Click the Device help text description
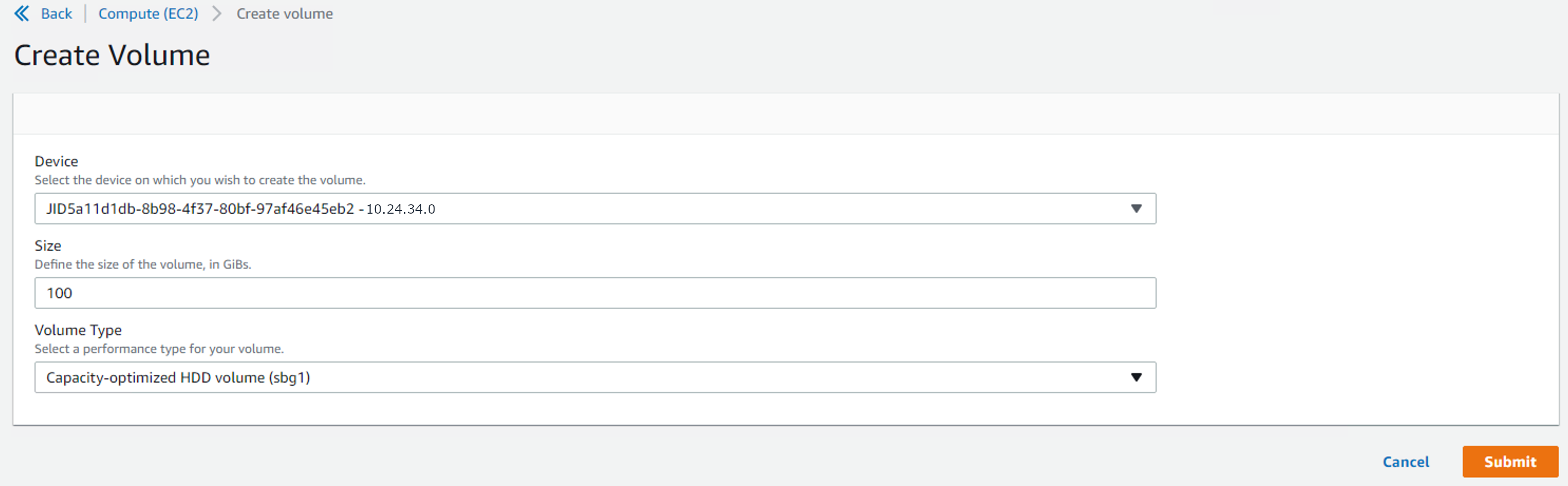 click(x=200, y=180)
